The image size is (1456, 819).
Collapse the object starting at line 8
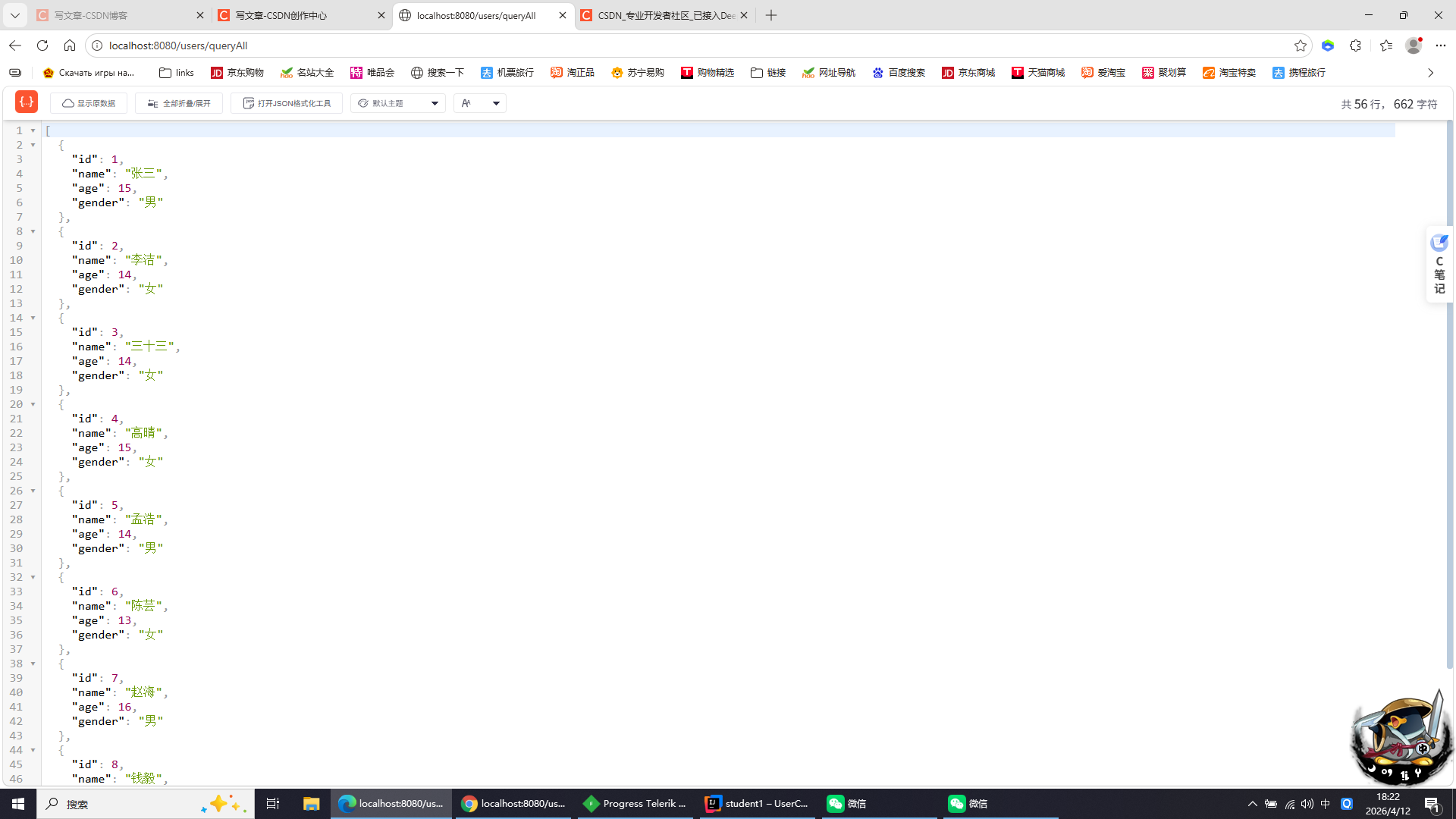tap(33, 231)
